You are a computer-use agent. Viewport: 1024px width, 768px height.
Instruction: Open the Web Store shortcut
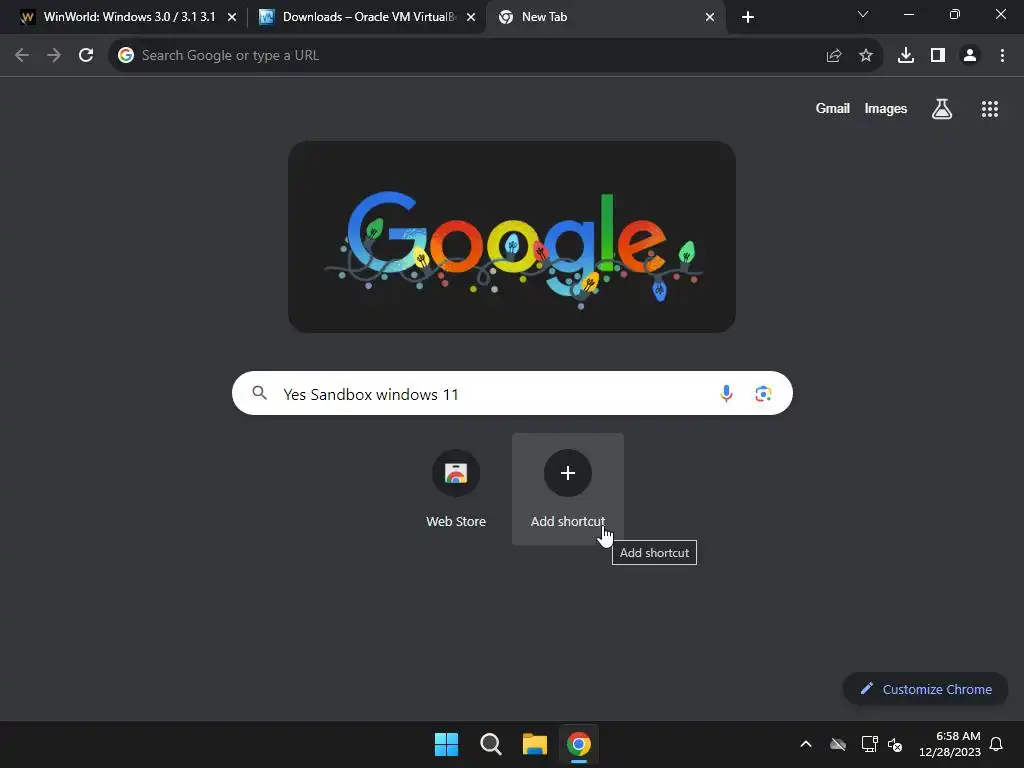[x=456, y=488]
